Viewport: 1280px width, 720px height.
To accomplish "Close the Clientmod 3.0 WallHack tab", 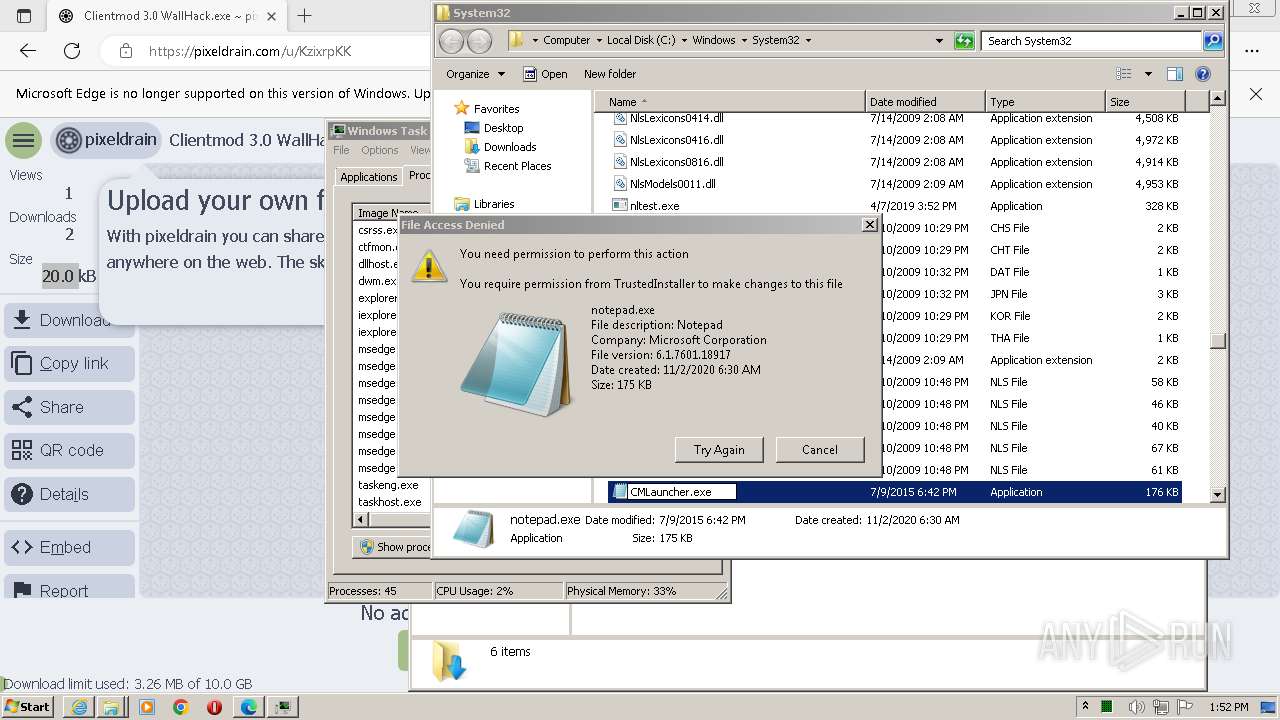I will [x=271, y=16].
